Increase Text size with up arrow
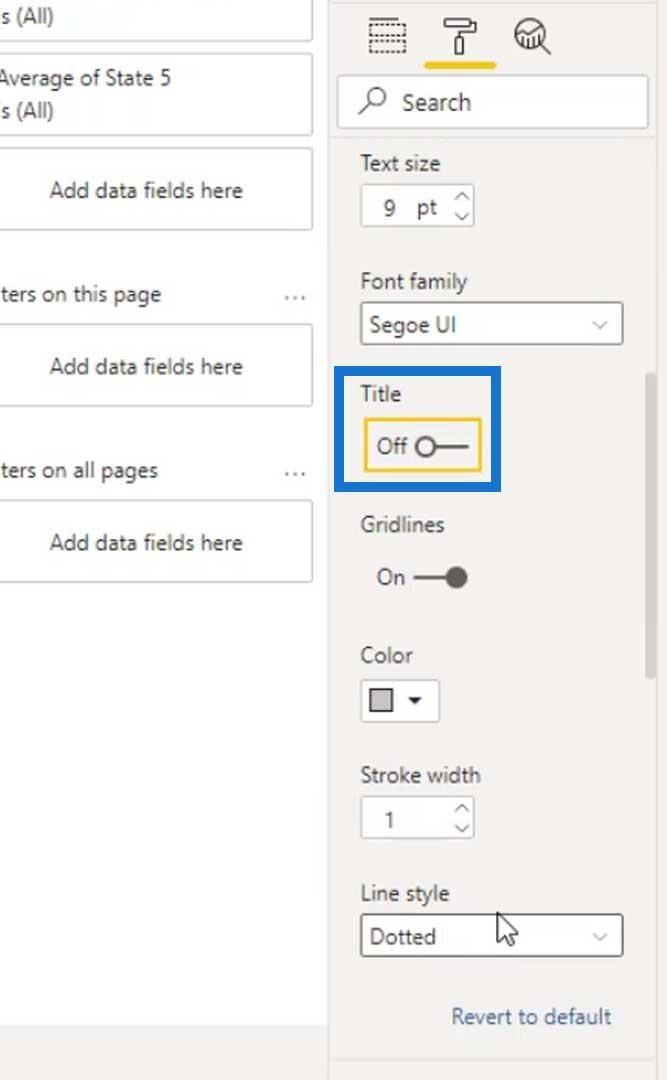The width and height of the screenshot is (667, 1080). coord(462,196)
